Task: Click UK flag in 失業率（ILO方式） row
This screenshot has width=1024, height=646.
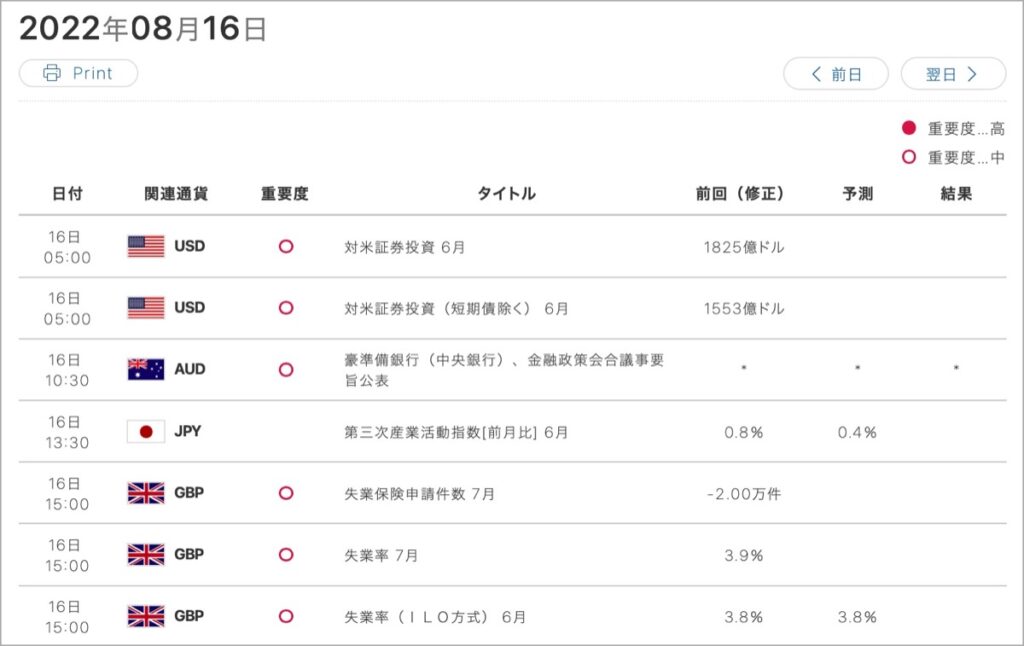Action: pyautogui.click(x=146, y=616)
